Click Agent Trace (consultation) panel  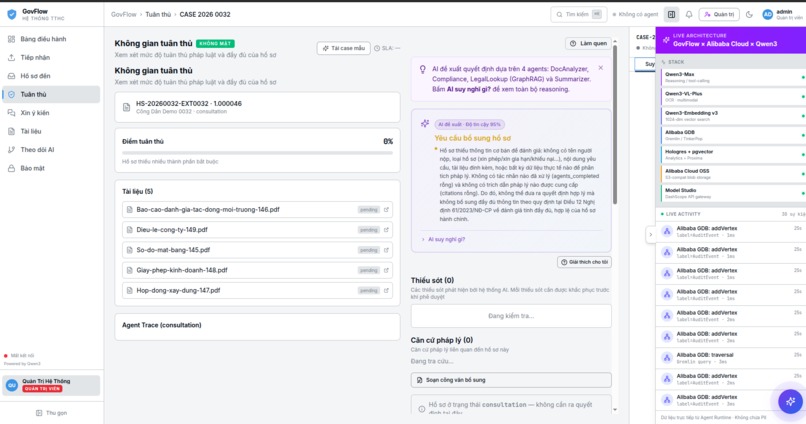coord(257,327)
